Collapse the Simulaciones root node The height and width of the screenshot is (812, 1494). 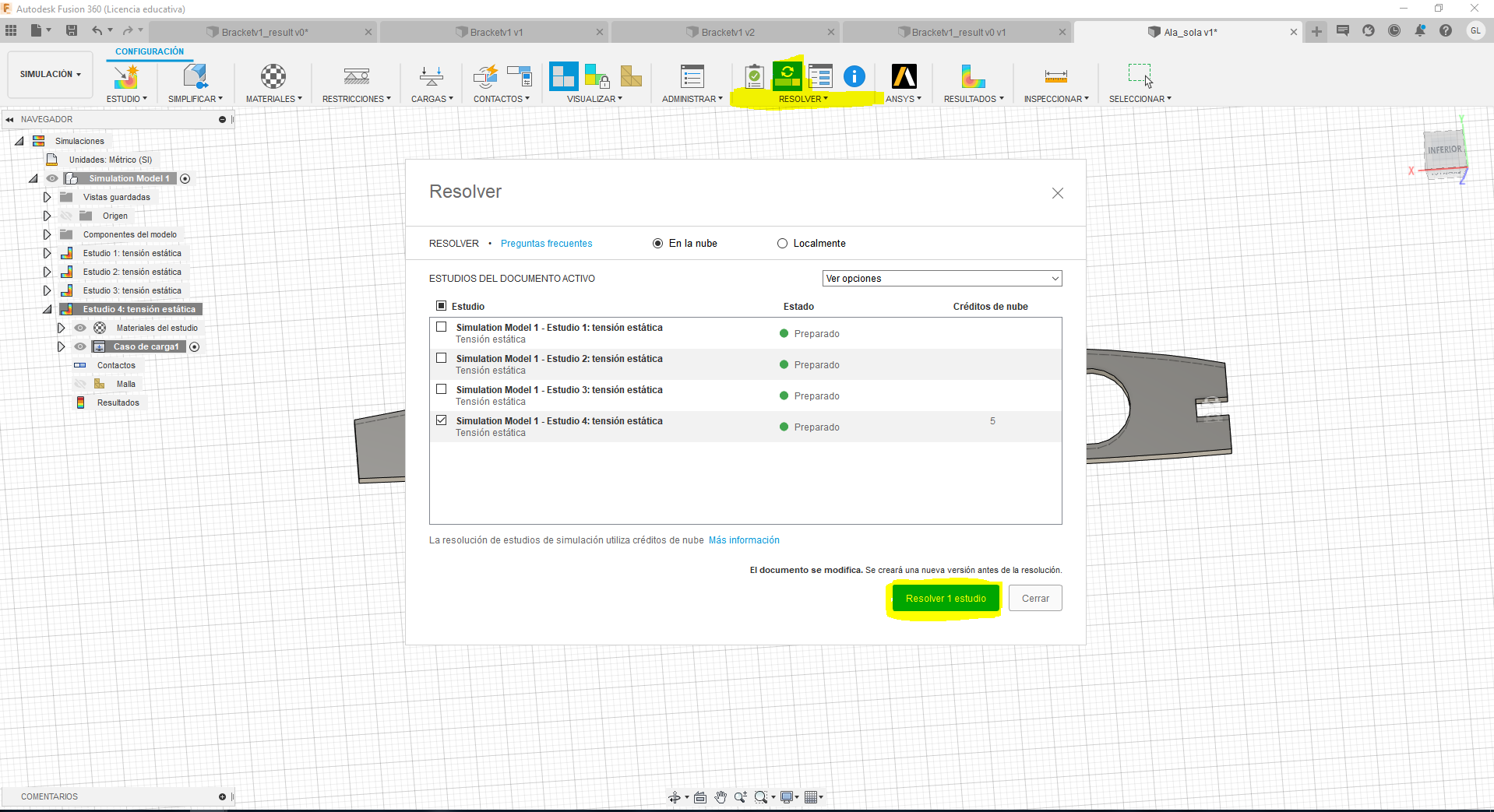pyautogui.click(x=19, y=141)
